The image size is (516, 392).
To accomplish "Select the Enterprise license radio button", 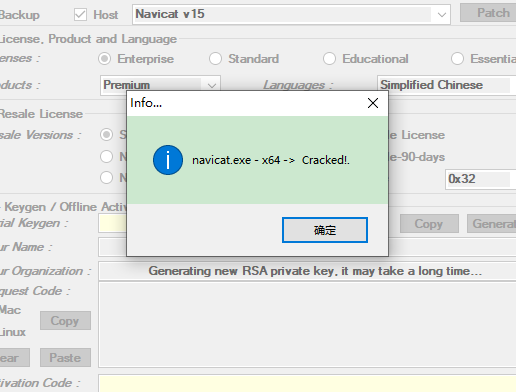I will click(x=104, y=59).
